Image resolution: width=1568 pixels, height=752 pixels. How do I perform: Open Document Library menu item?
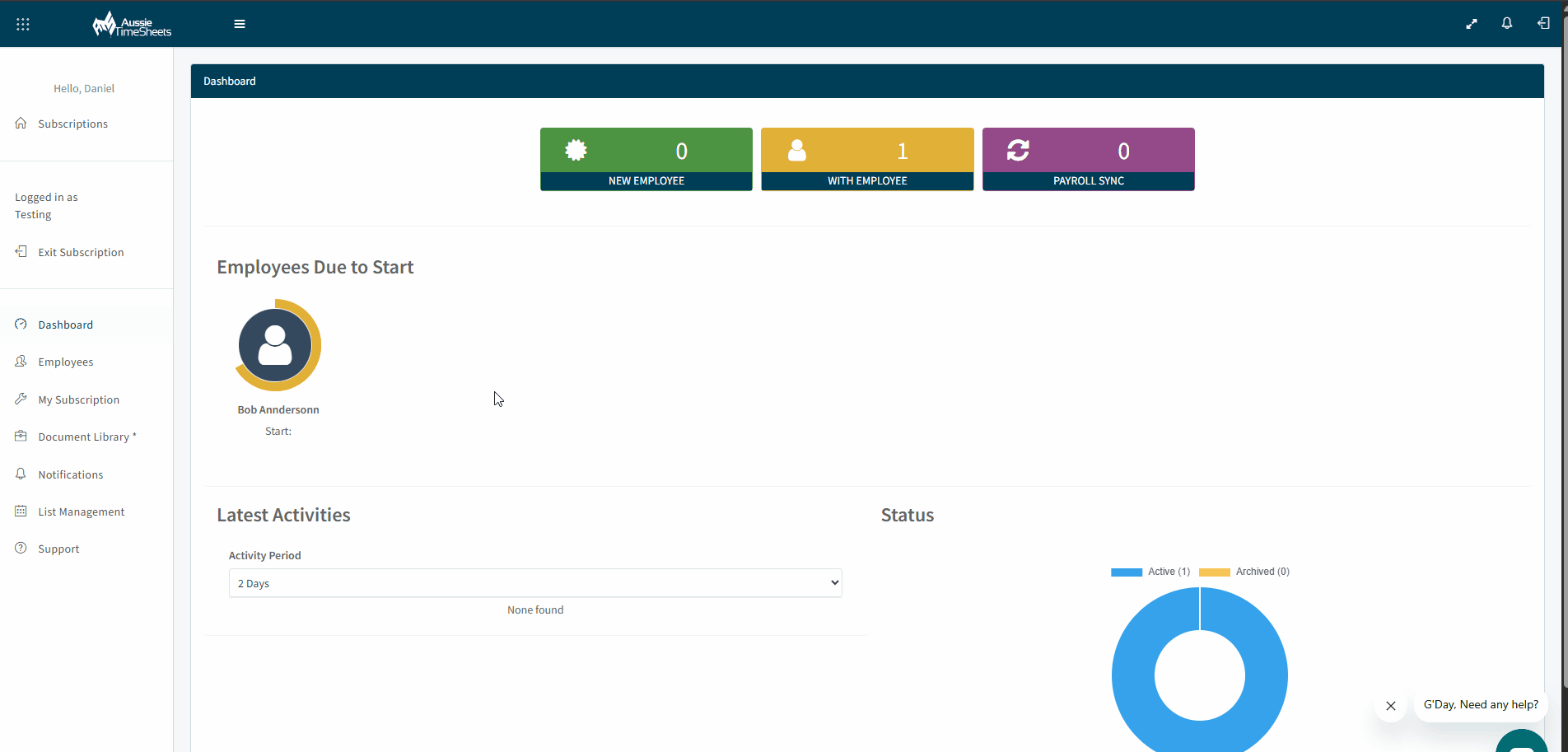[87, 437]
